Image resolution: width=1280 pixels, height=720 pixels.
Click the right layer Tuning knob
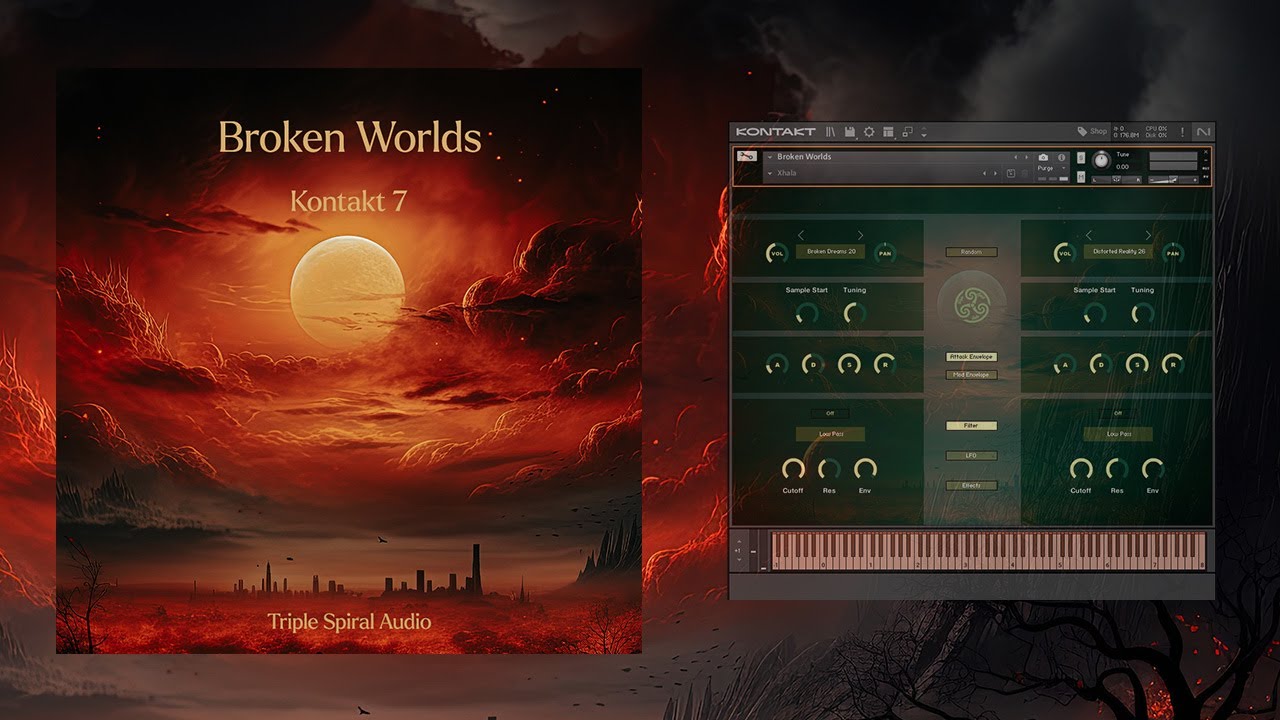1143,313
